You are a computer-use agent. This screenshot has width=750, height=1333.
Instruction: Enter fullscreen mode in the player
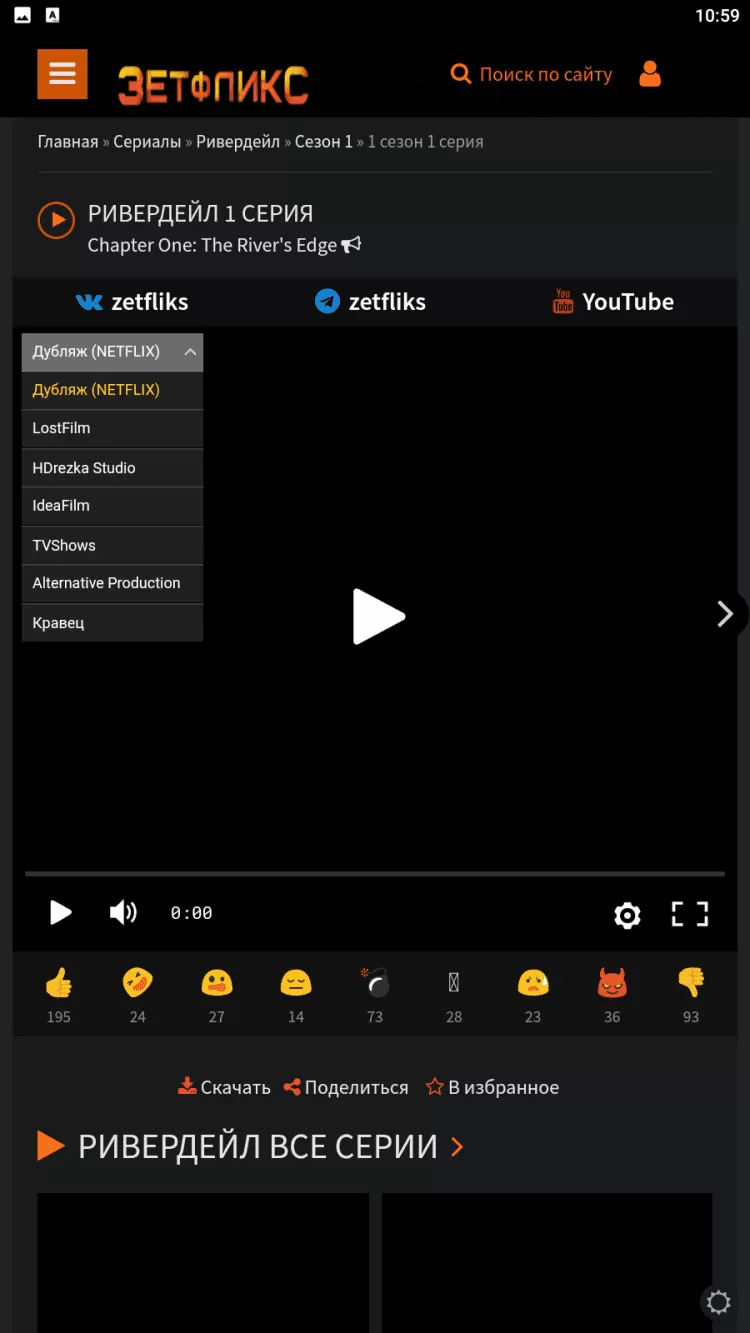pyautogui.click(x=690, y=914)
